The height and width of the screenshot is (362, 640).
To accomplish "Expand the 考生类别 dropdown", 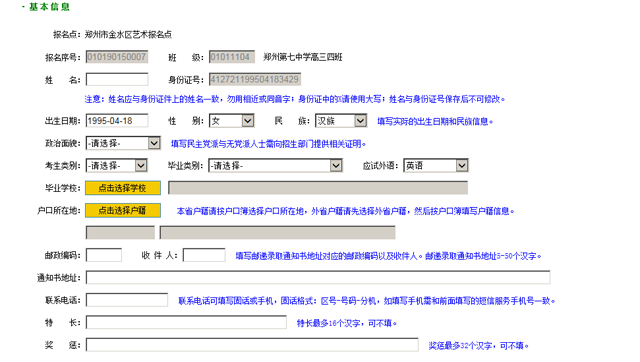I will point(116,166).
